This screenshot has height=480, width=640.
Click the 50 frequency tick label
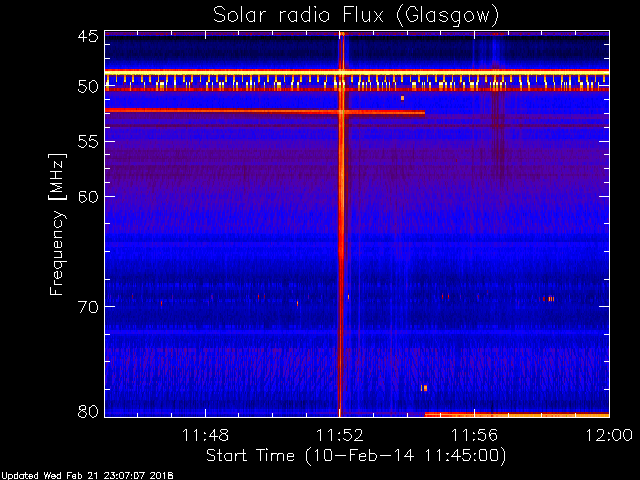click(88, 87)
